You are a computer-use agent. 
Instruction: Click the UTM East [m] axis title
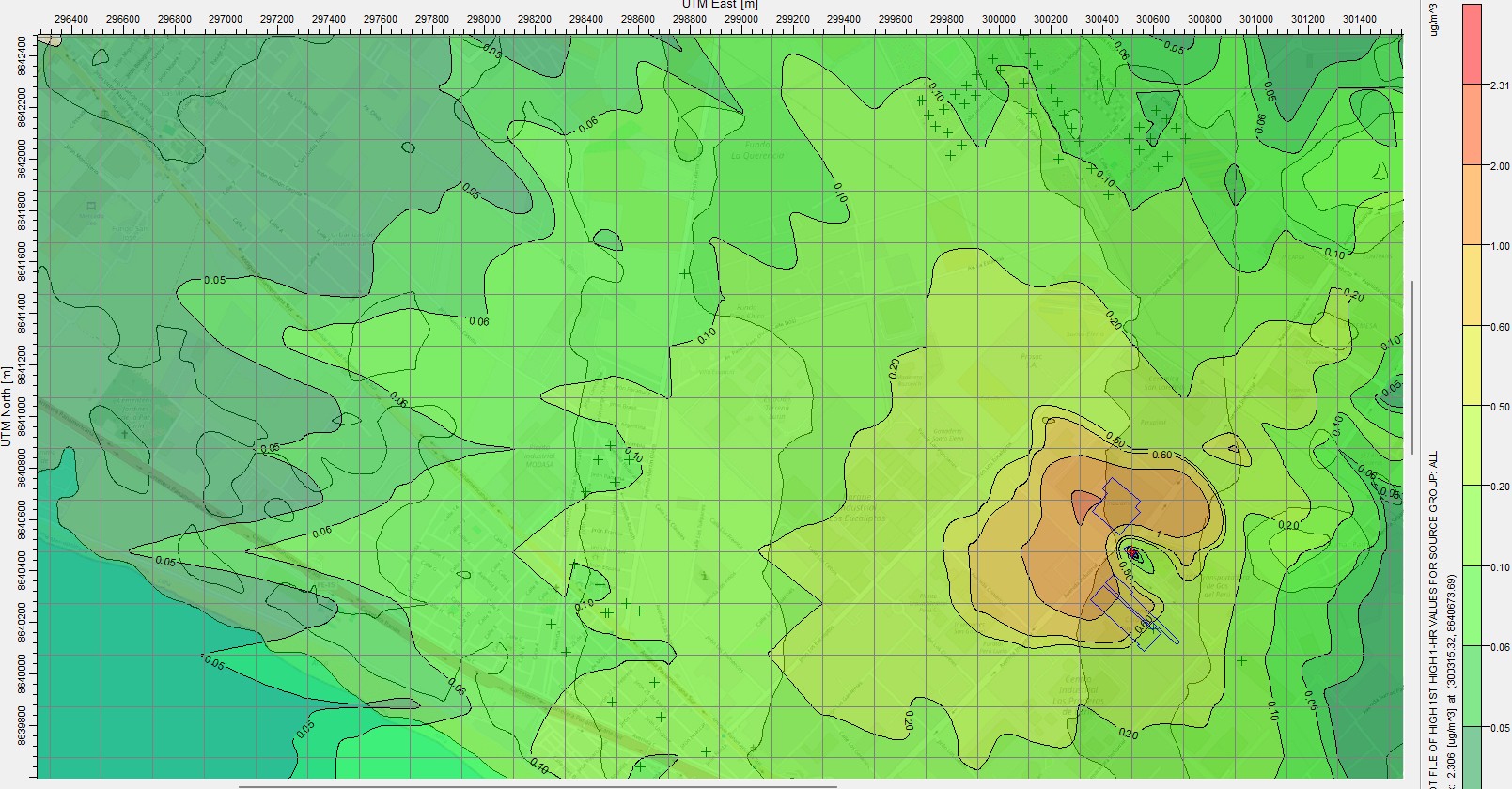[x=720, y=5]
